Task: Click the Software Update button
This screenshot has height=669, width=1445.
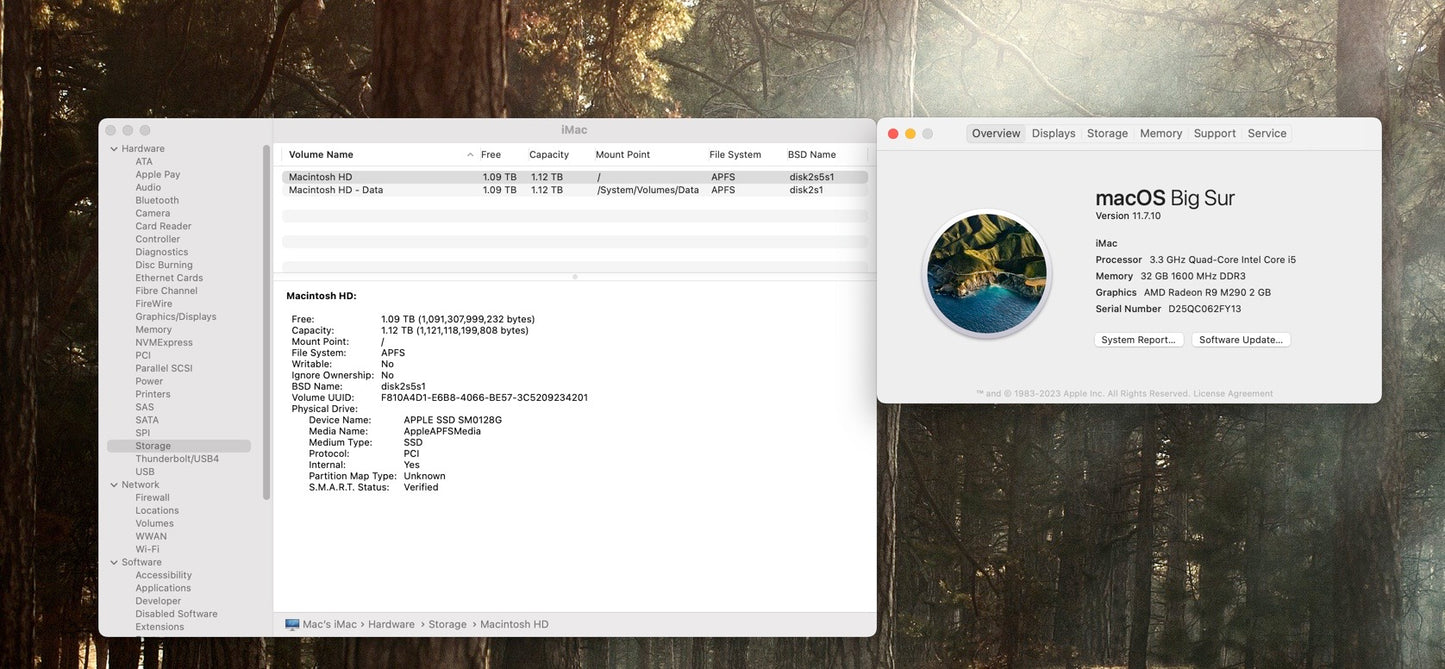Action: [x=1240, y=340]
